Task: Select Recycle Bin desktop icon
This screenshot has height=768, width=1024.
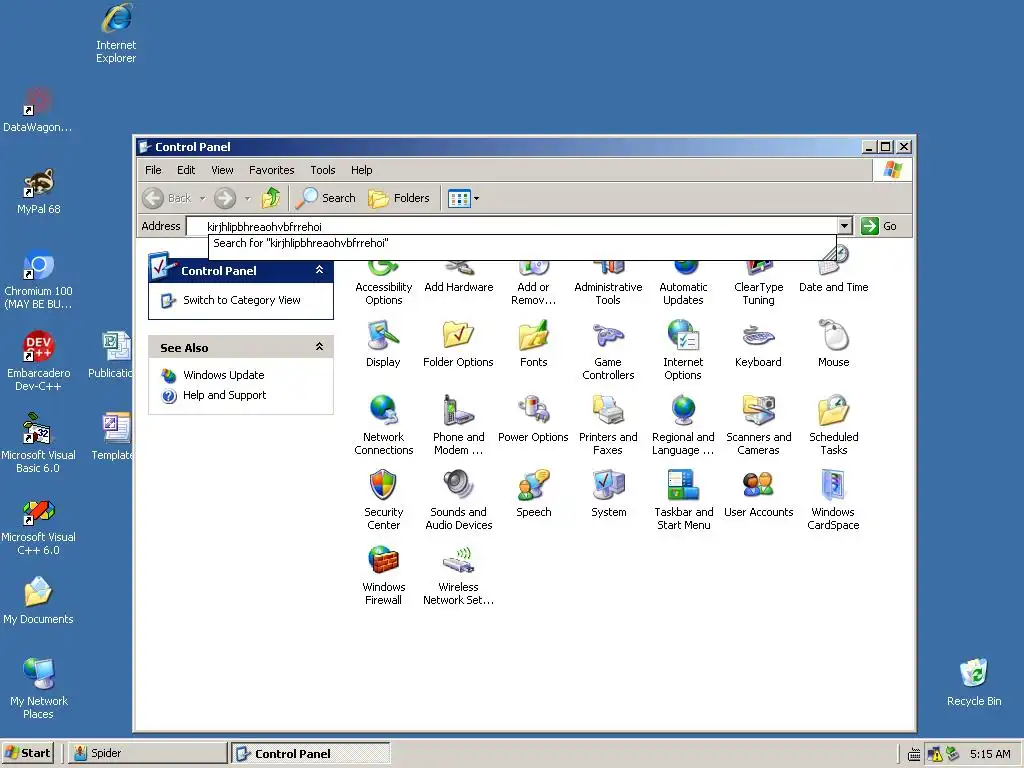Action: [974, 682]
